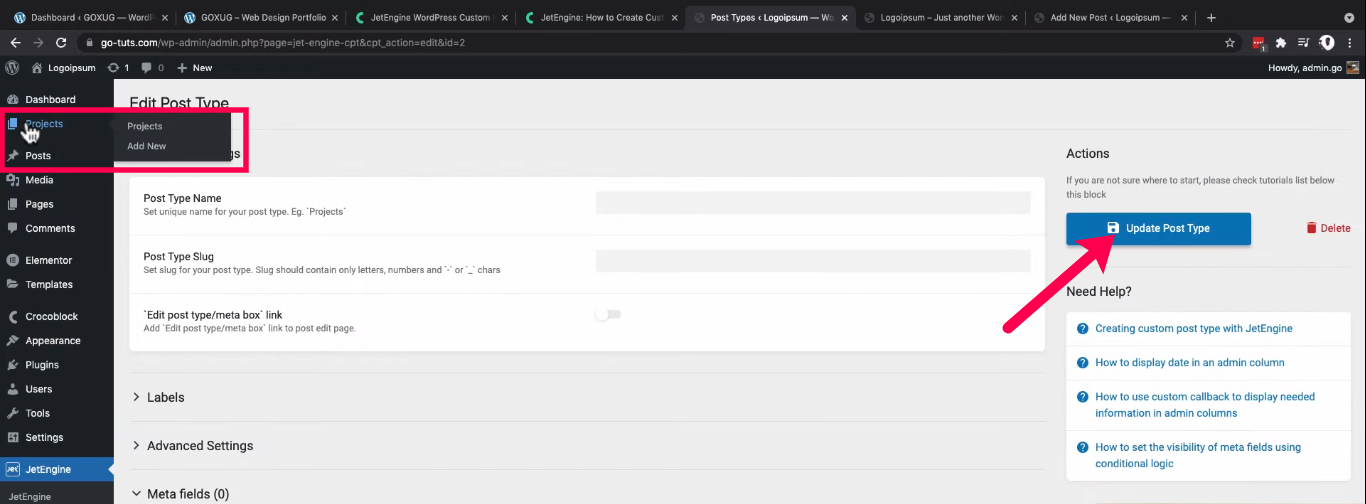Viewport: 1366px width, 504px height.
Task: Toggle the Edit post type/meta box link switch
Action: click(x=608, y=314)
